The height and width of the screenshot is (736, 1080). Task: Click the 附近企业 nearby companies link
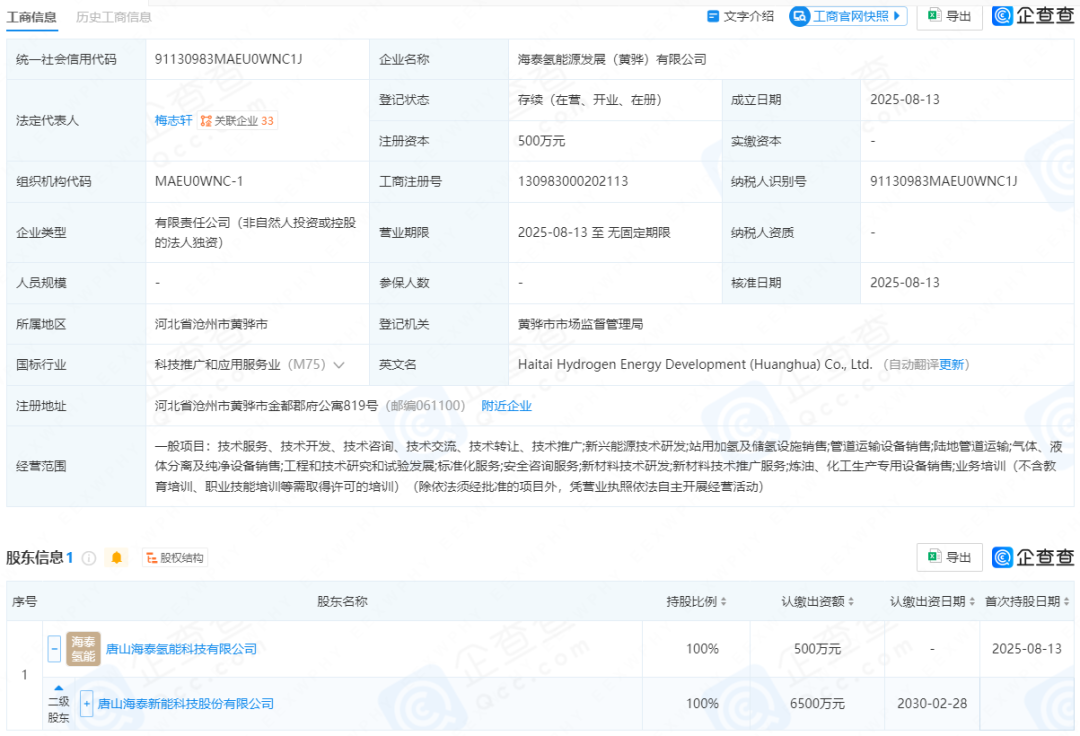[x=509, y=406]
